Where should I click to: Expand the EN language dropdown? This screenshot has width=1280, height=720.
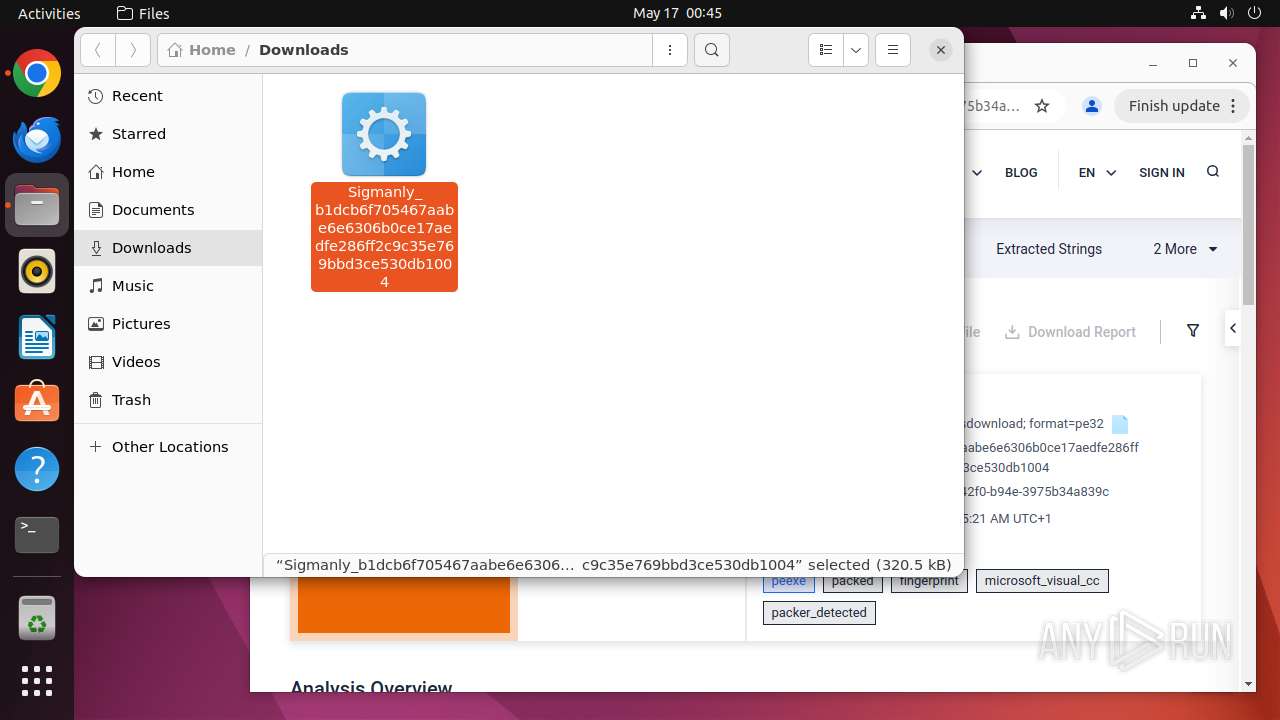pos(1097,173)
